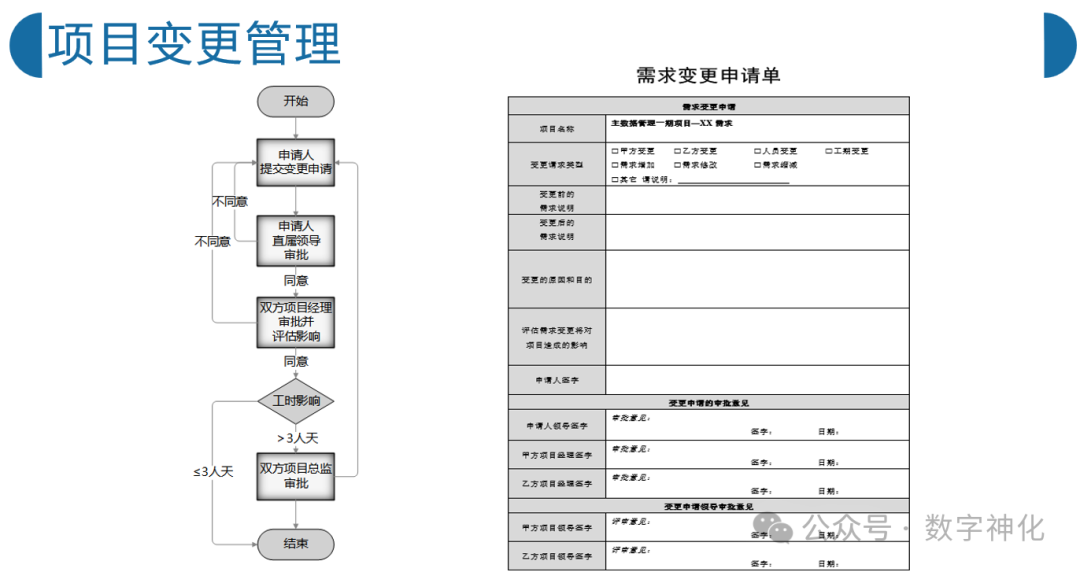Click the empty 变更的原因和目的 field
This screenshot has width=1080, height=572.
[x=757, y=279]
